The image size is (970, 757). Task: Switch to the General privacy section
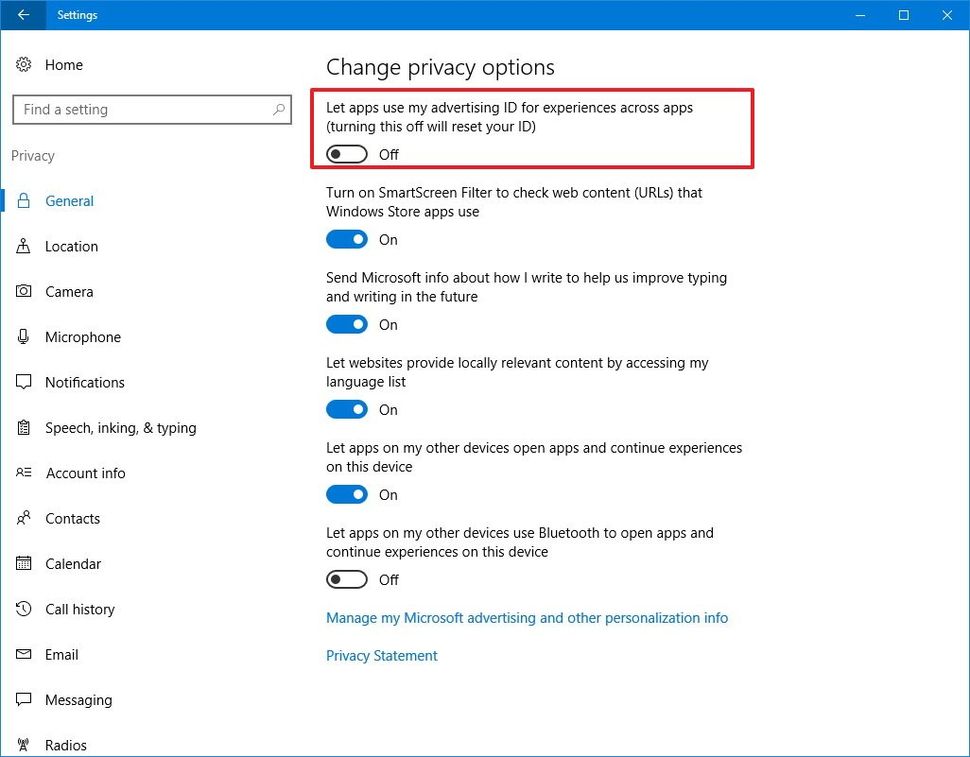point(68,200)
